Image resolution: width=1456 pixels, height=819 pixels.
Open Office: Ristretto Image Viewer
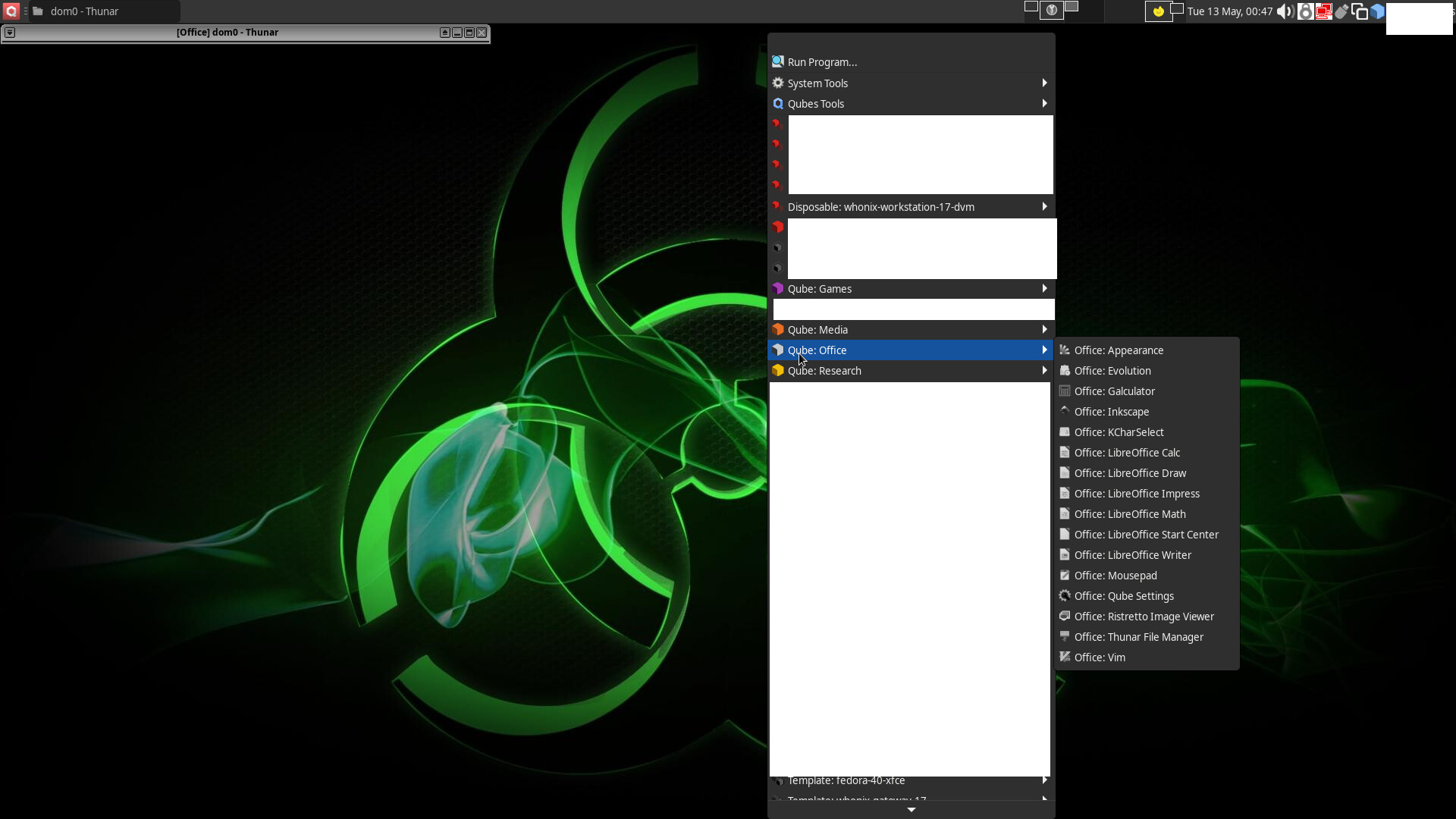click(1144, 616)
